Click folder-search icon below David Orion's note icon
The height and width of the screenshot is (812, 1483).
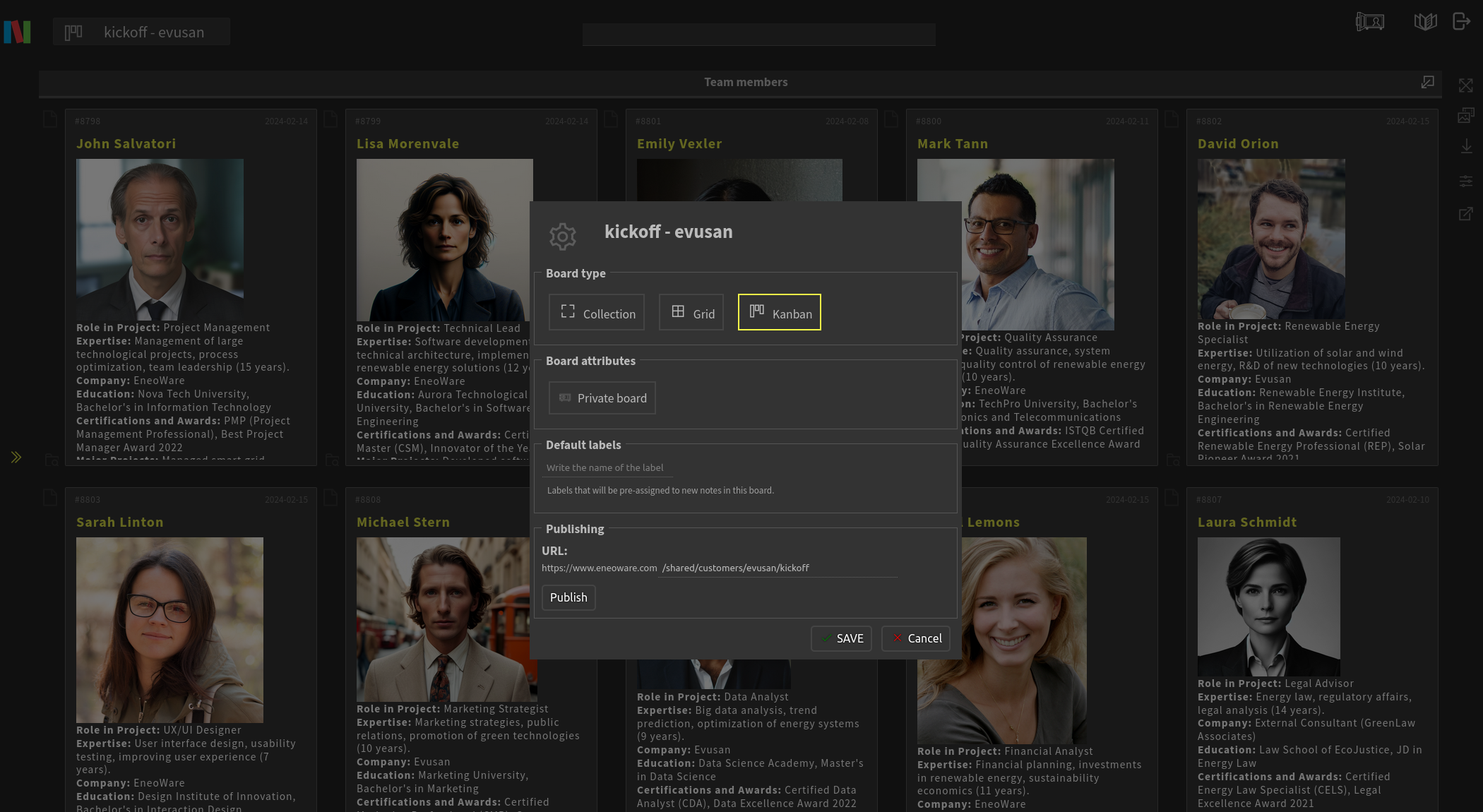pyautogui.click(x=1173, y=460)
